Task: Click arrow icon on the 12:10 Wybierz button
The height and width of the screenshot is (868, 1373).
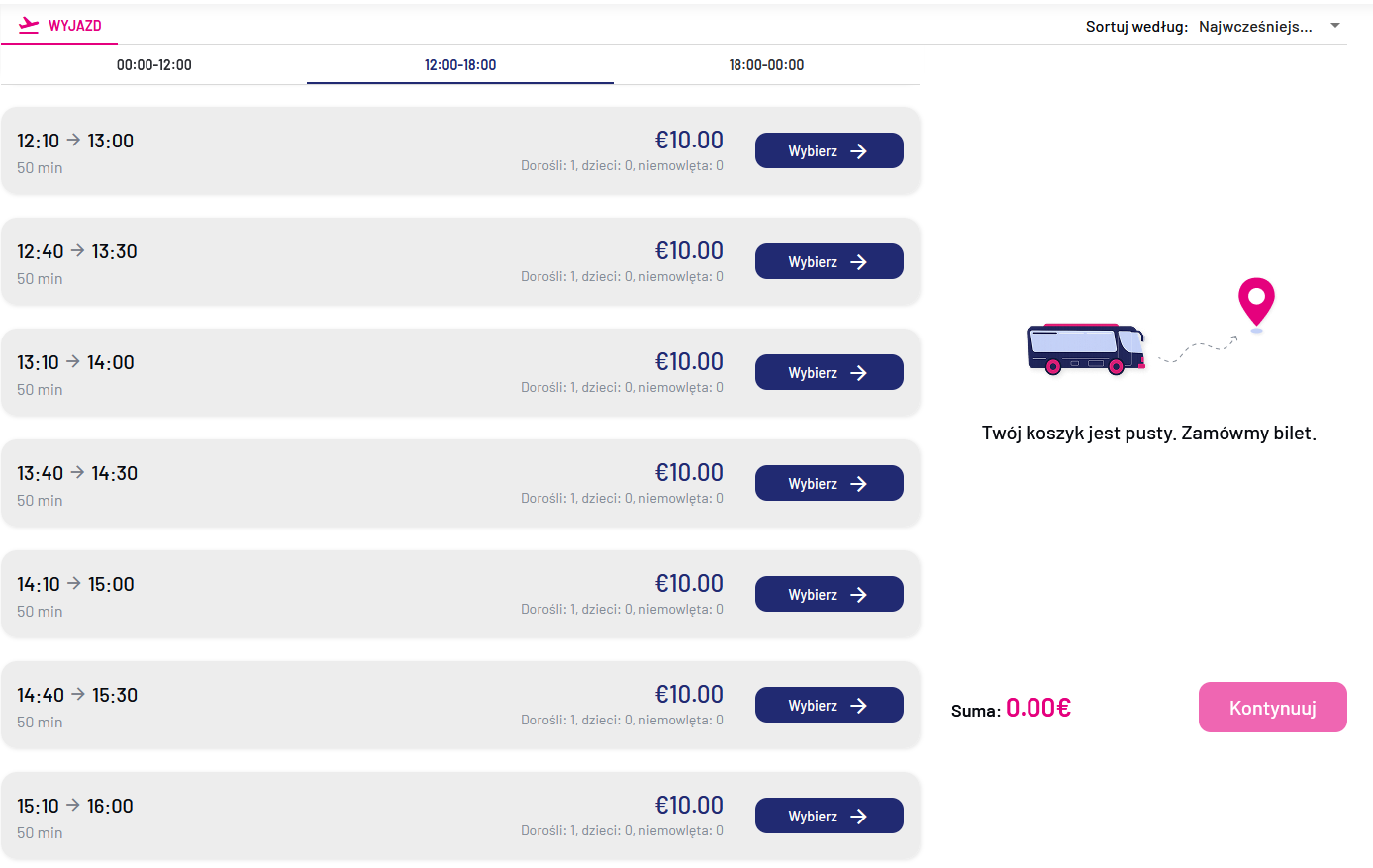Action: pyautogui.click(x=859, y=151)
